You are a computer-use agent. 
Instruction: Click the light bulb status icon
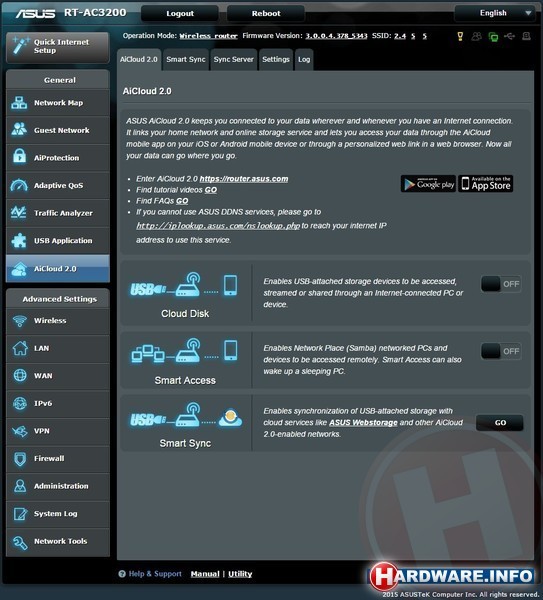pyautogui.click(x=460, y=36)
